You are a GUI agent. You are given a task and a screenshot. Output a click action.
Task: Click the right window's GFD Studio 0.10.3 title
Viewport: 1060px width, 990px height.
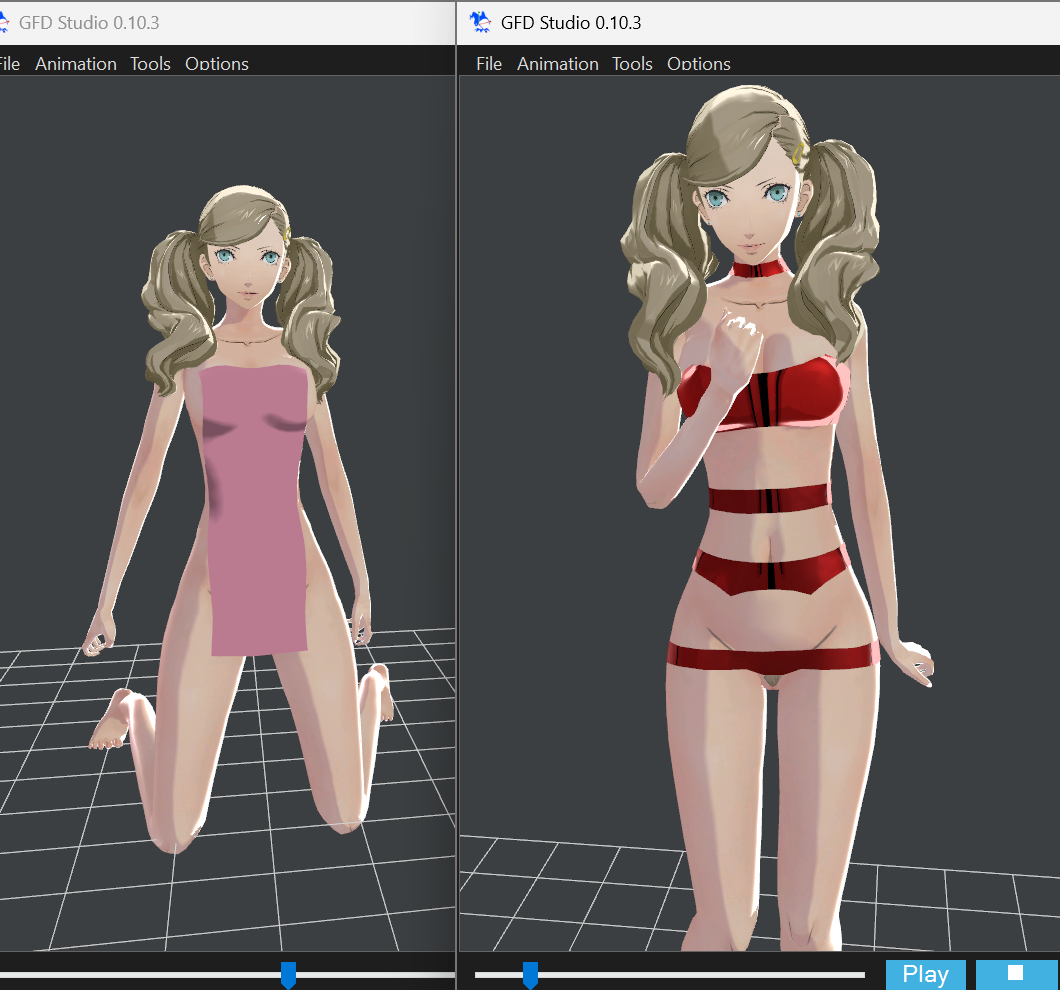pyautogui.click(x=571, y=23)
